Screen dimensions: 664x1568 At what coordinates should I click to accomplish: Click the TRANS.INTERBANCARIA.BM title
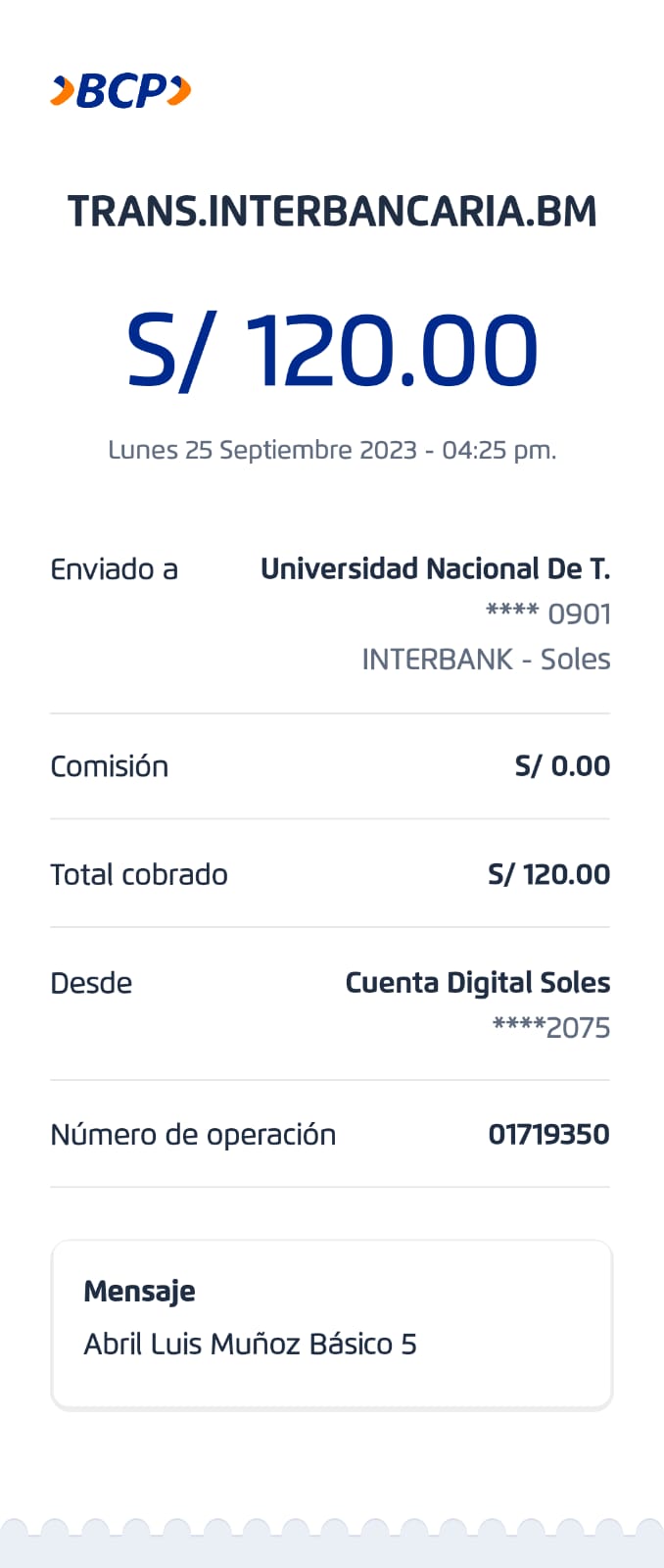click(332, 212)
